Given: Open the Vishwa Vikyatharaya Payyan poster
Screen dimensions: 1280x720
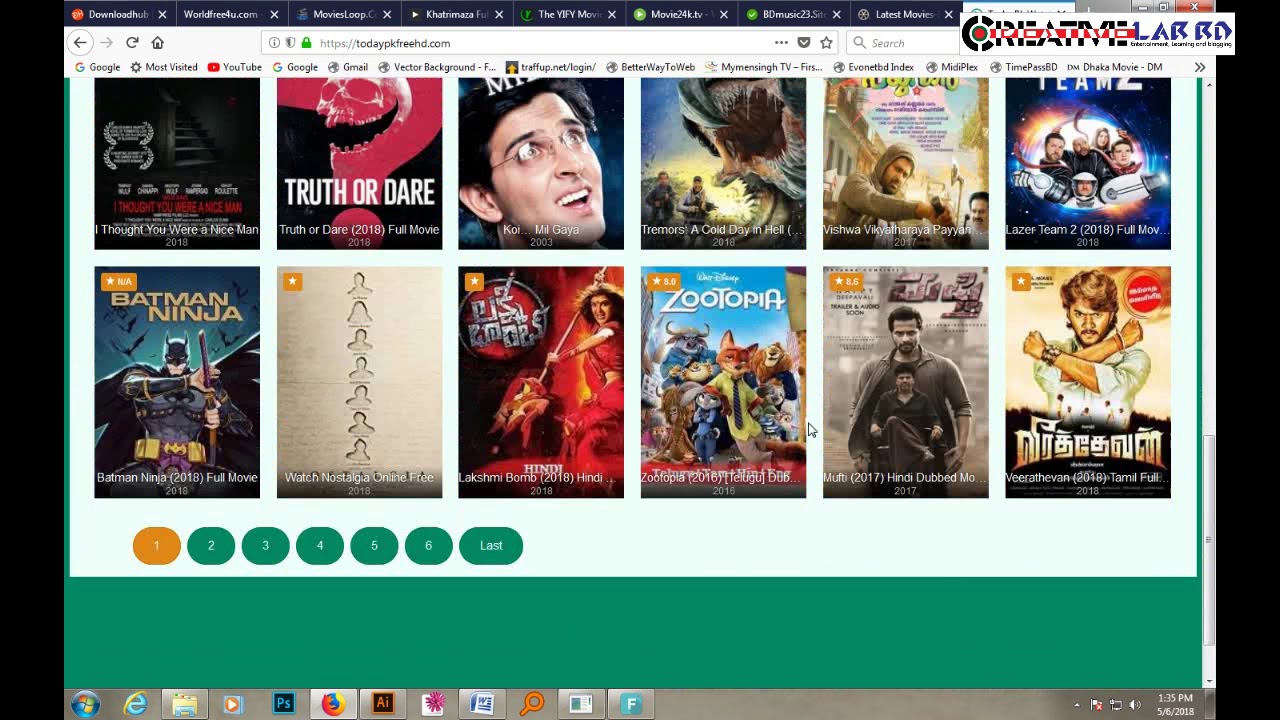Looking at the screenshot, I should point(905,163).
